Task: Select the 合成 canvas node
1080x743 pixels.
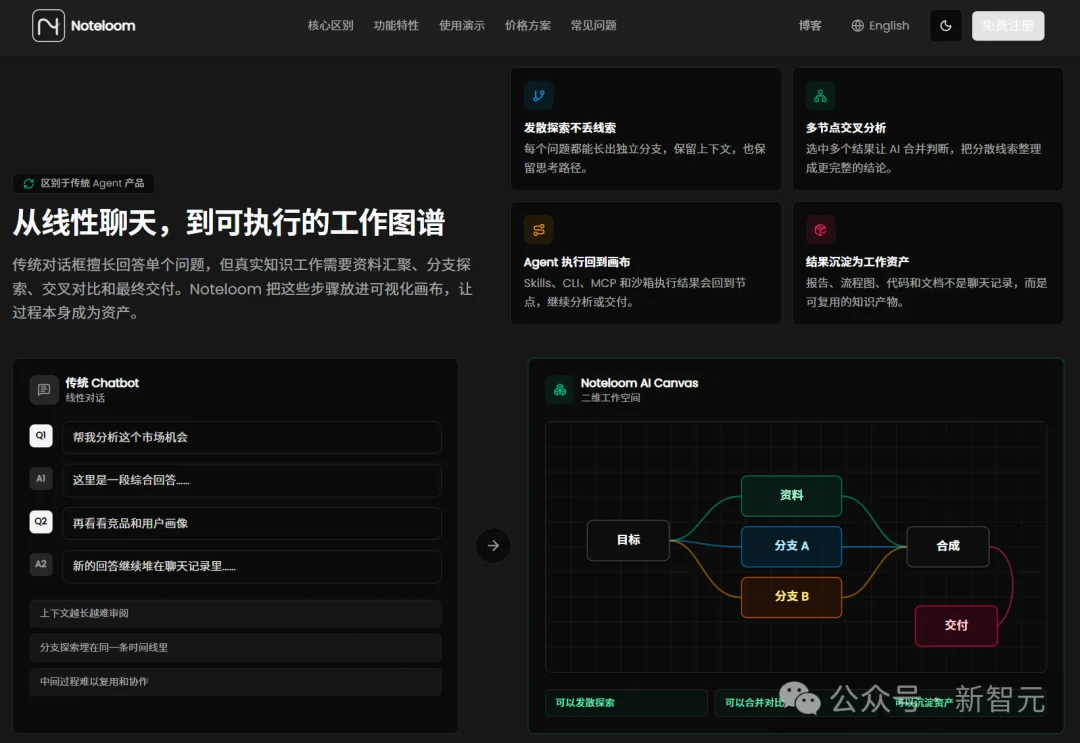Action: [x=948, y=546]
